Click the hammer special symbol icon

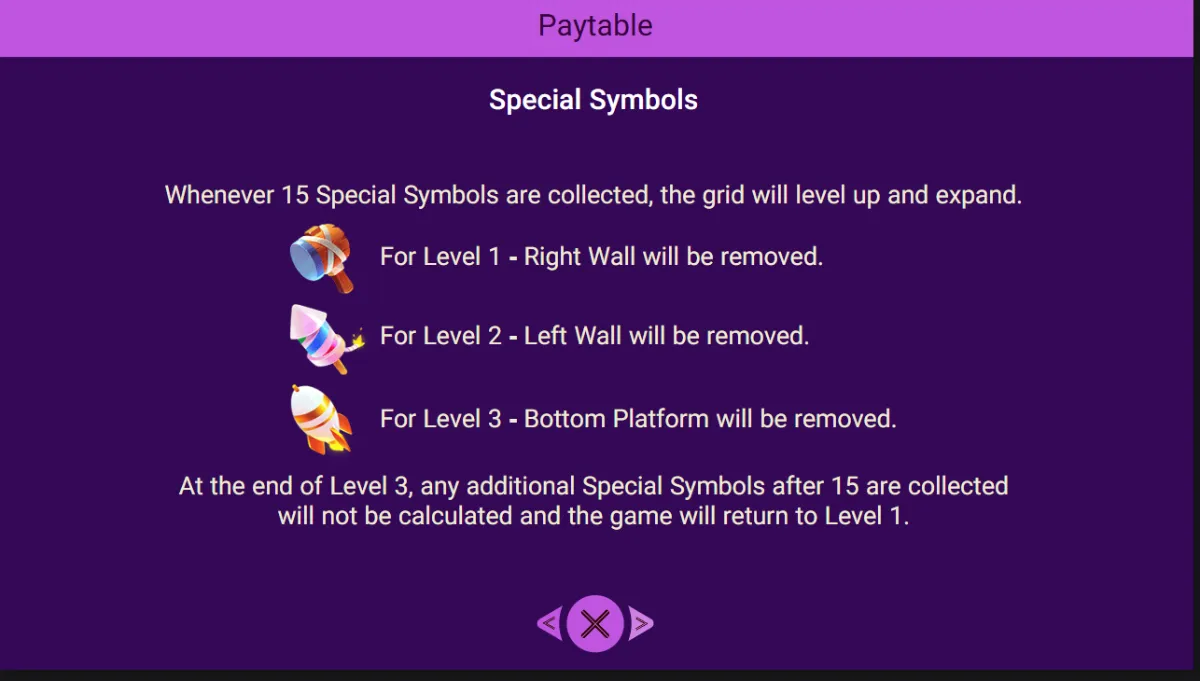[323, 258]
